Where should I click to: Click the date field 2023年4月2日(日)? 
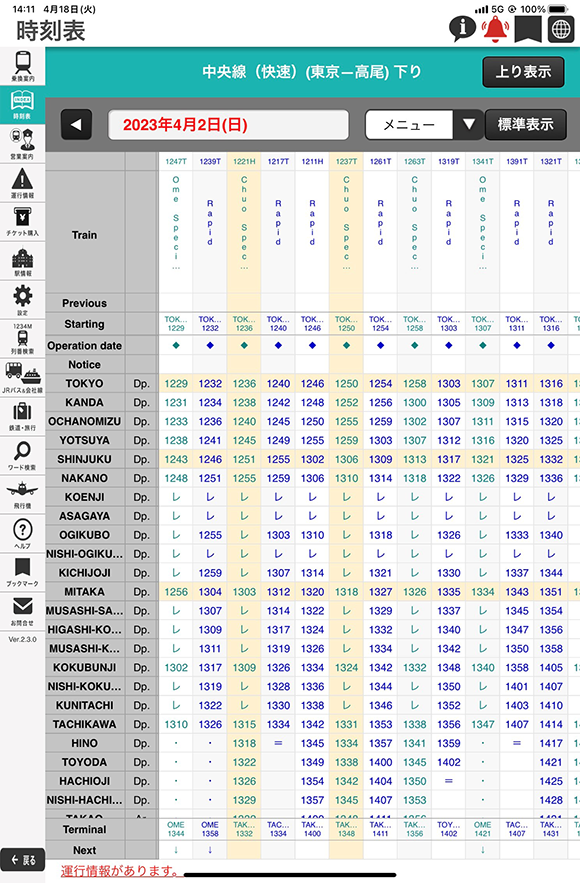(228, 124)
